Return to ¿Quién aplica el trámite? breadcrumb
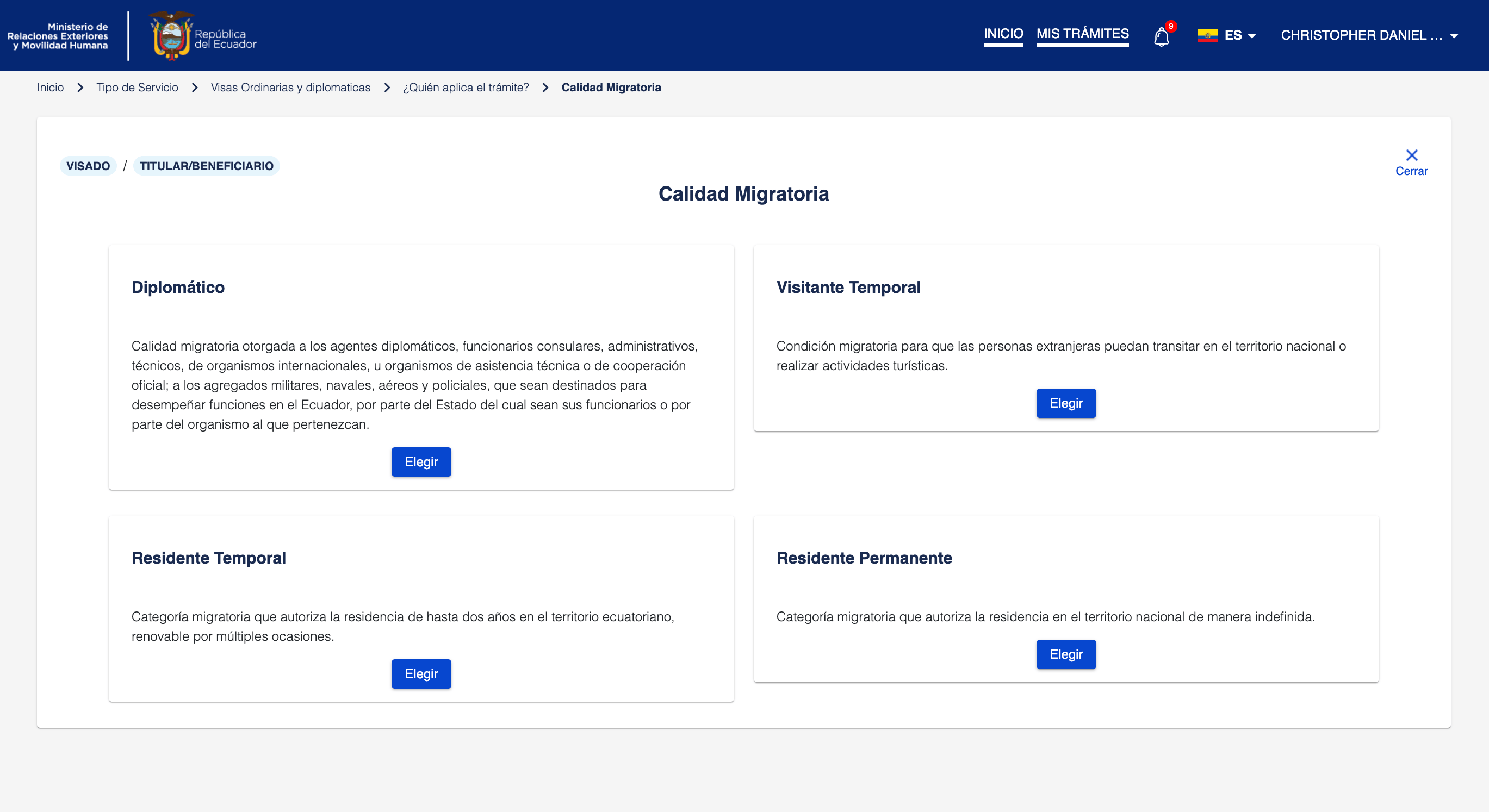Image resolution: width=1489 pixels, height=812 pixels. [466, 87]
